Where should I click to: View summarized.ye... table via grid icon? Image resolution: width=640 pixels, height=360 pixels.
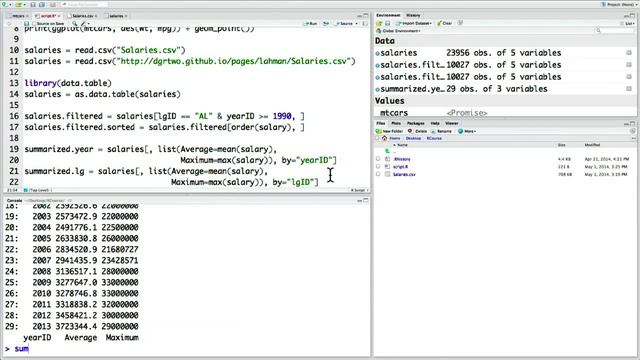coord(629,88)
